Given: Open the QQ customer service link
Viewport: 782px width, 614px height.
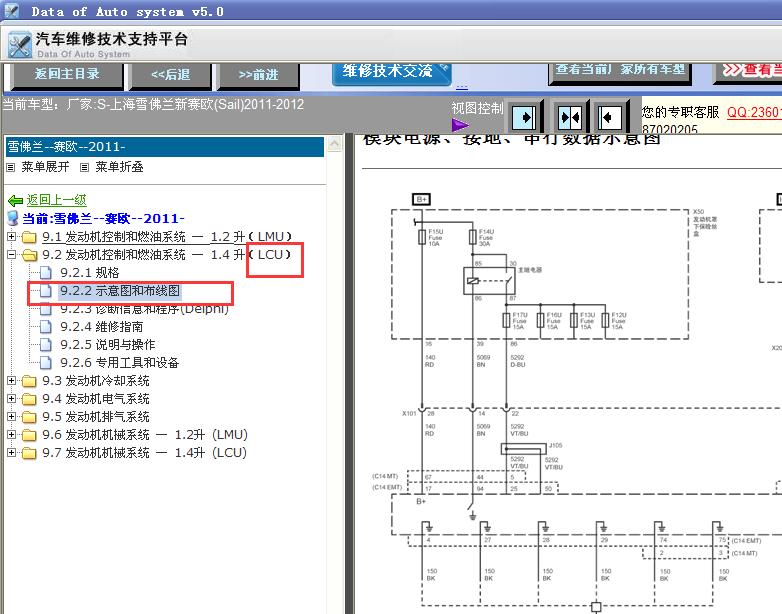Looking at the screenshot, I should (x=754, y=112).
